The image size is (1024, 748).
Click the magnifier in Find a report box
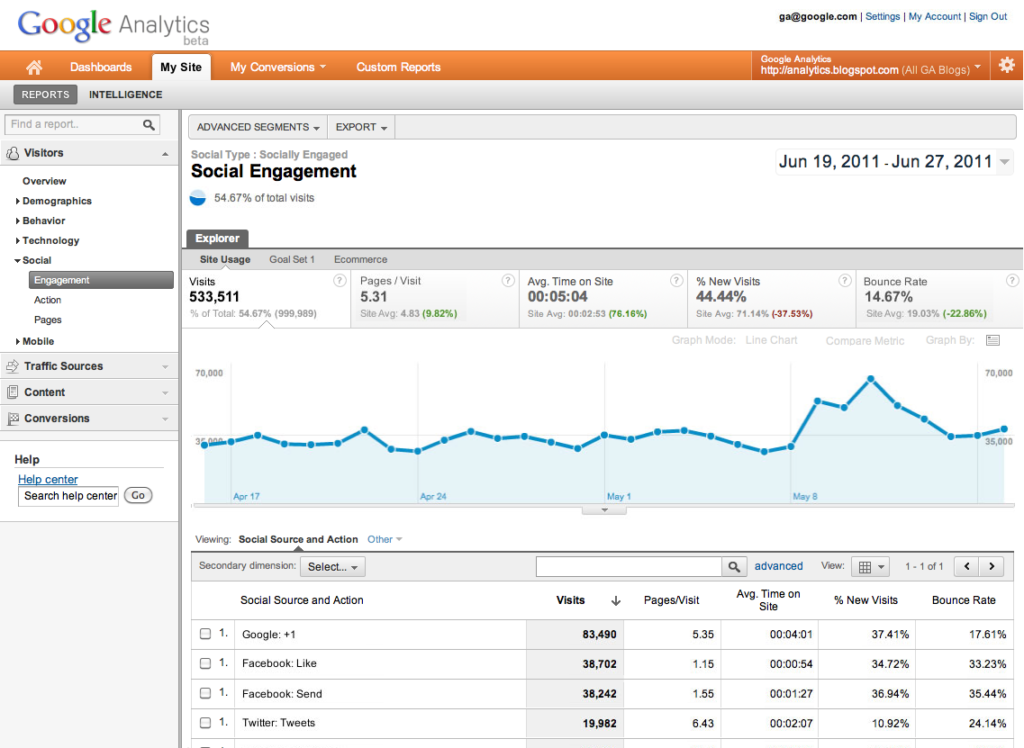point(149,125)
